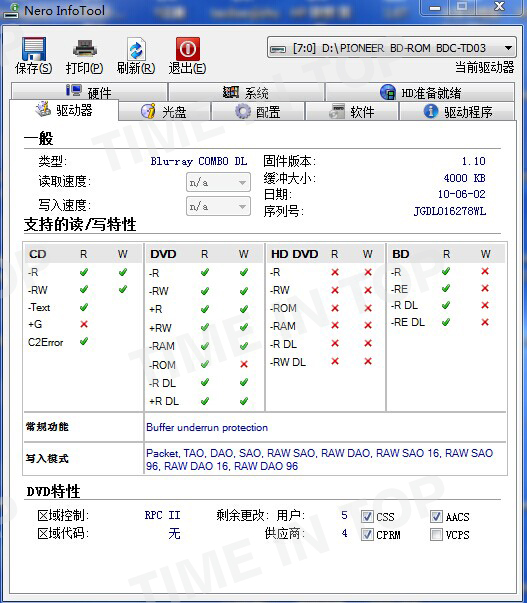Image resolution: width=527 pixels, height=603 pixels.
Task: Click the serial number JGDL016278WL
Action: coord(450,211)
